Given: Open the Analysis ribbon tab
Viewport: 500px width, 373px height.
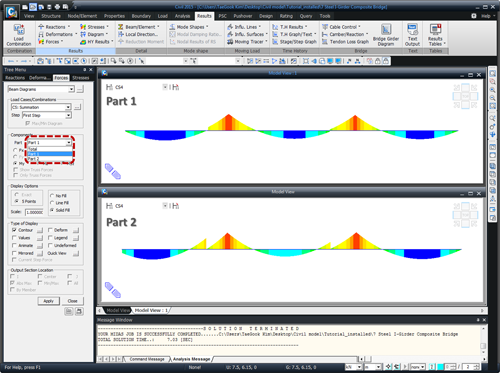Looking at the screenshot, I should 182,16.
